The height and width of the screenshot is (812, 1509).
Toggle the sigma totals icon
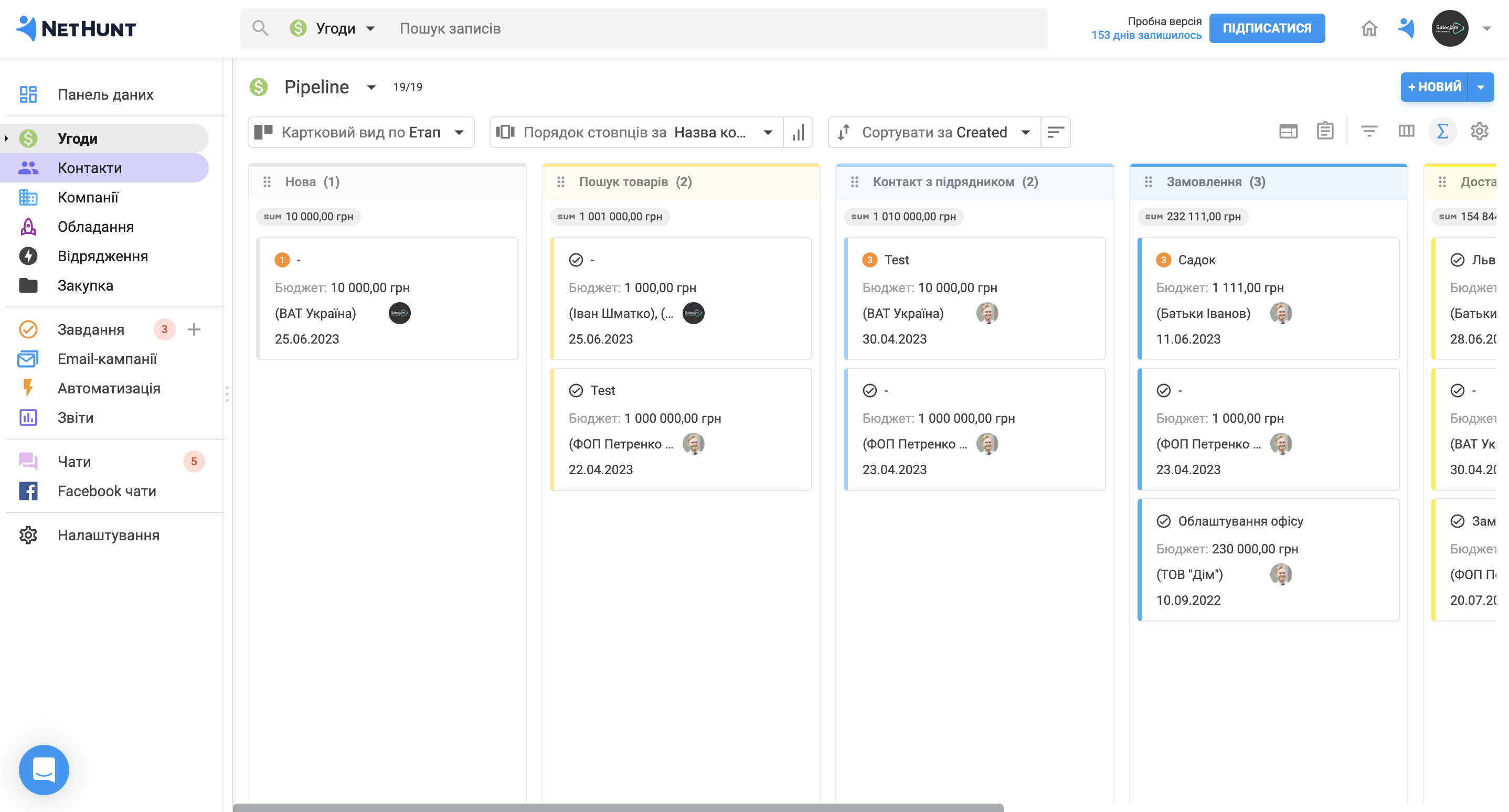(x=1443, y=132)
